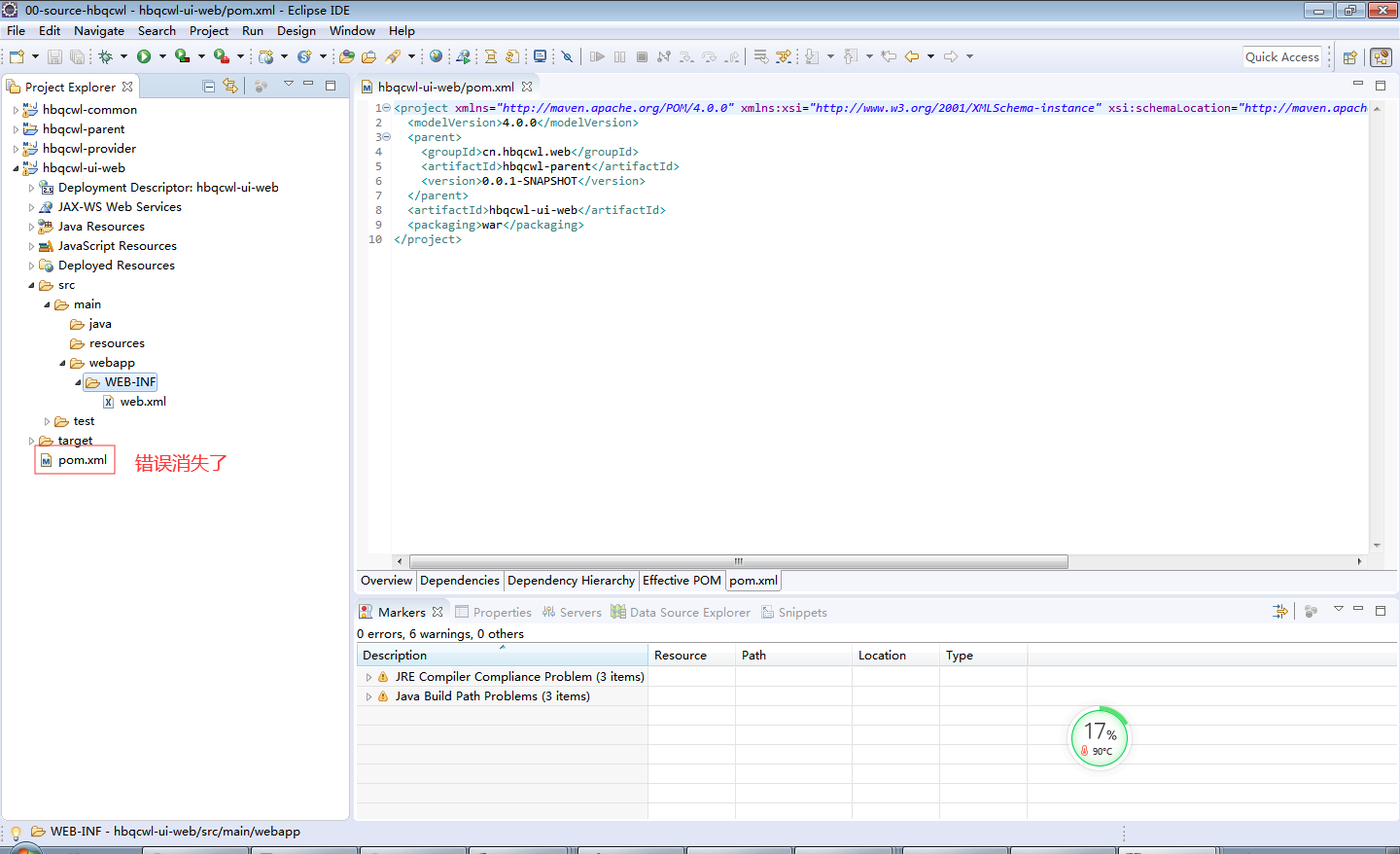
Task: Click the editor horizontal scrollbar
Action: [x=739, y=561]
